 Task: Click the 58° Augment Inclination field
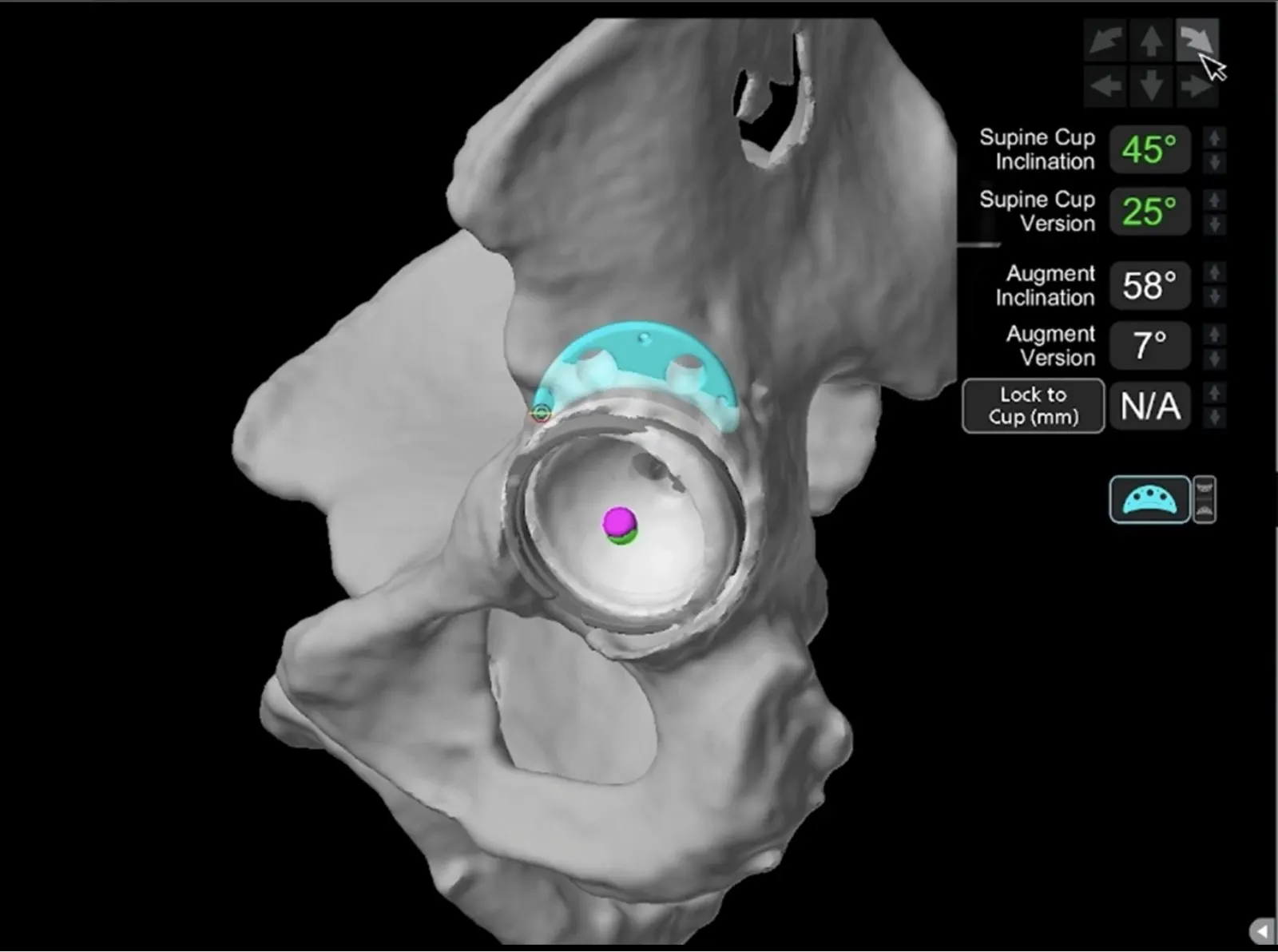pyautogui.click(x=1150, y=285)
